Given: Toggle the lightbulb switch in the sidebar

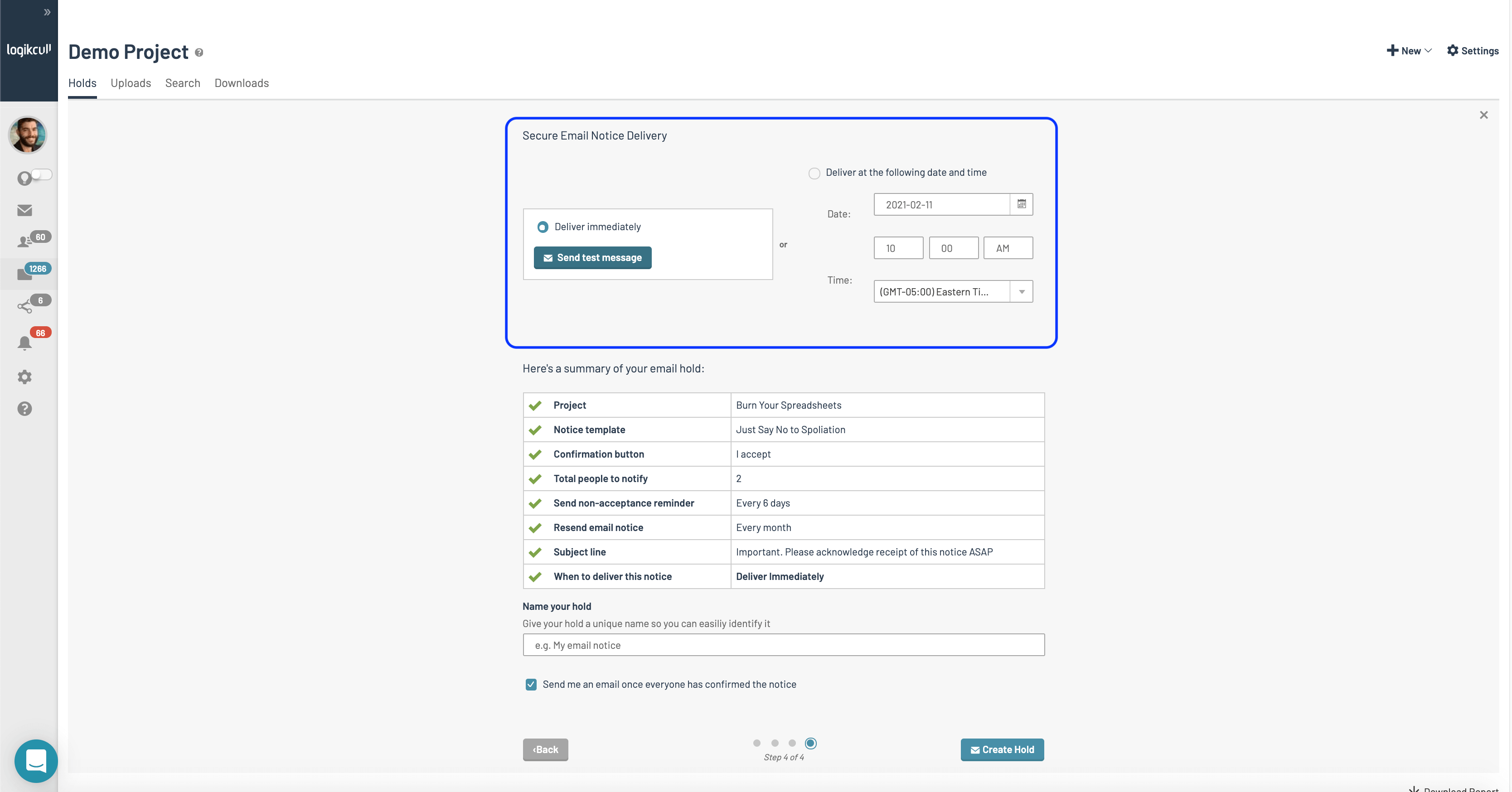Looking at the screenshot, I should (41, 175).
